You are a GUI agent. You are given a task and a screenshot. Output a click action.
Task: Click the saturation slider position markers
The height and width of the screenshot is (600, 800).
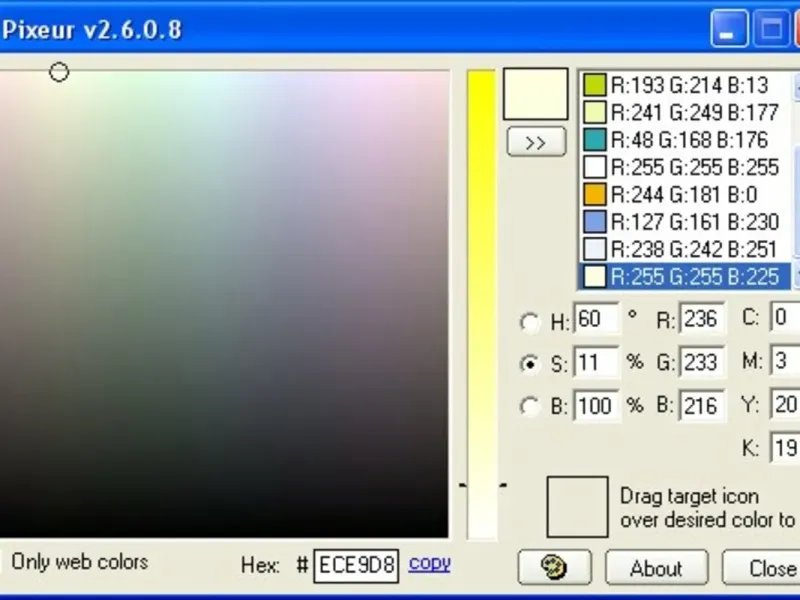tap(483, 485)
